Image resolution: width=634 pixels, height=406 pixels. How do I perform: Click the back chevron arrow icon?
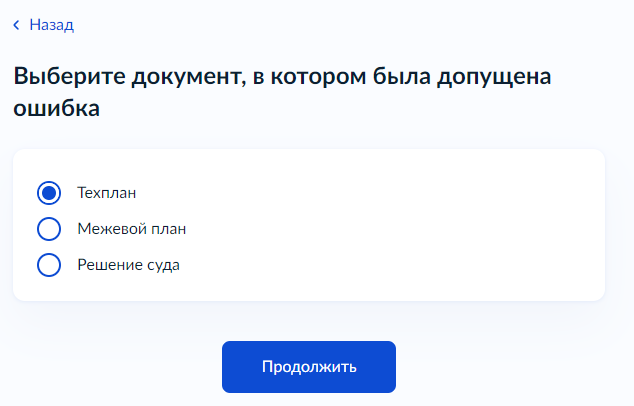(x=16, y=25)
